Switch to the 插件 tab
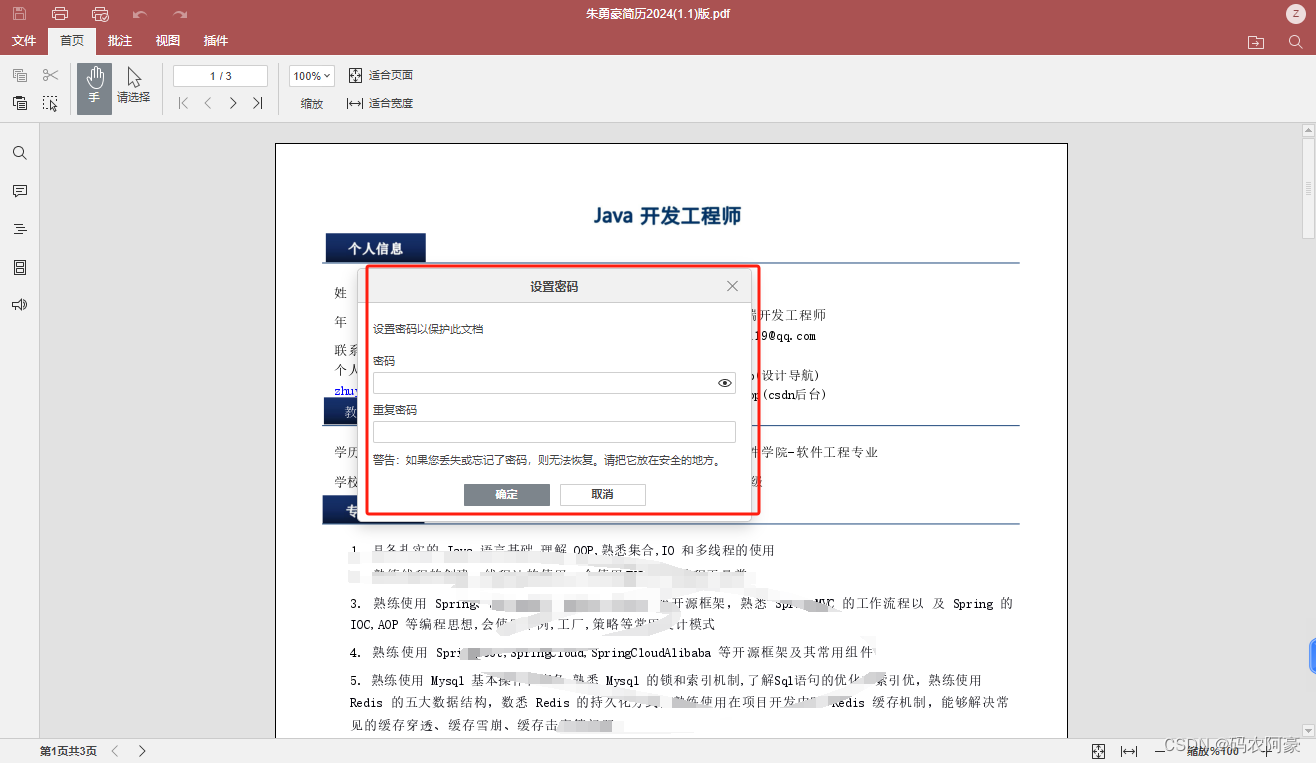 (x=216, y=41)
